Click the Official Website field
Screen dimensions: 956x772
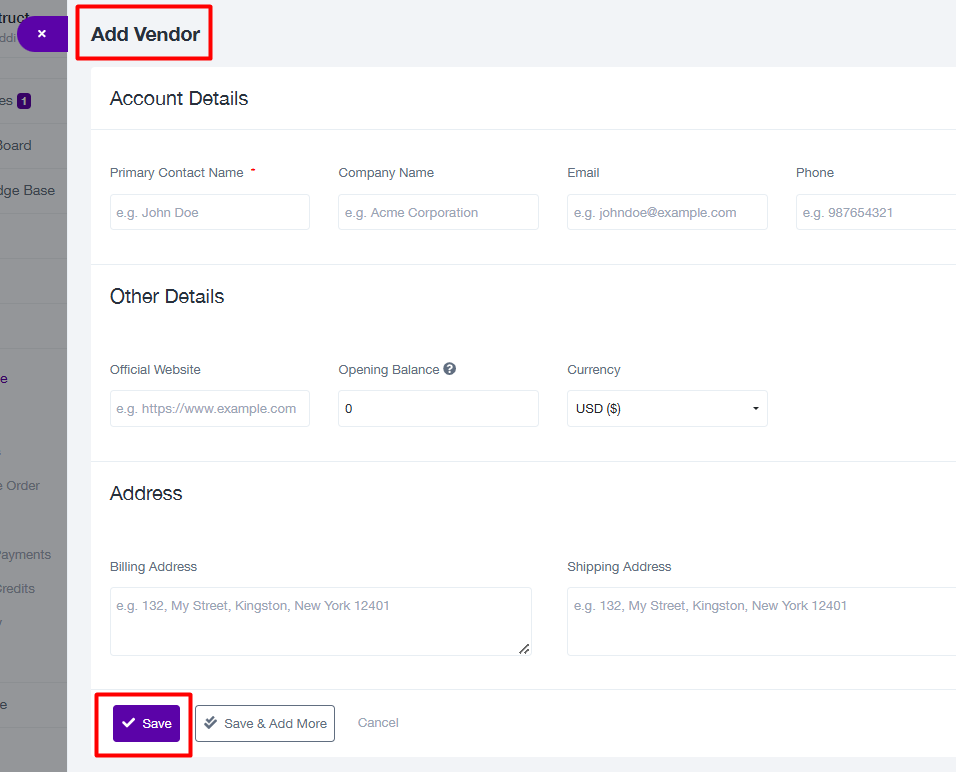coord(210,409)
